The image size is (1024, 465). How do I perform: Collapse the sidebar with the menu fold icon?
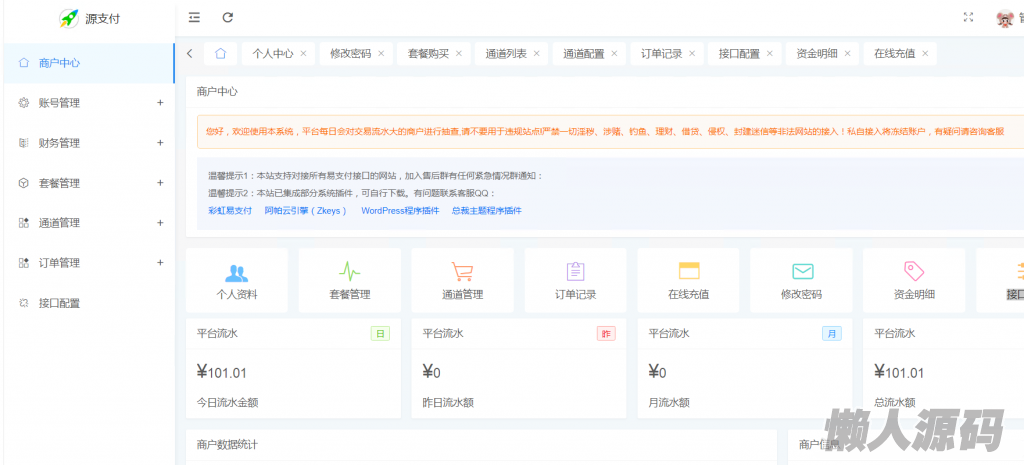pyautogui.click(x=194, y=17)
